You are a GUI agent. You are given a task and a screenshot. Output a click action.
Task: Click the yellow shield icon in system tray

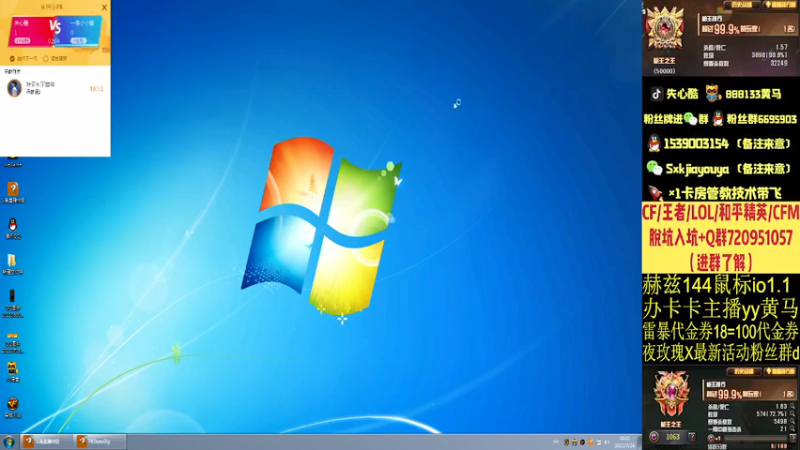tap(566, 442)
